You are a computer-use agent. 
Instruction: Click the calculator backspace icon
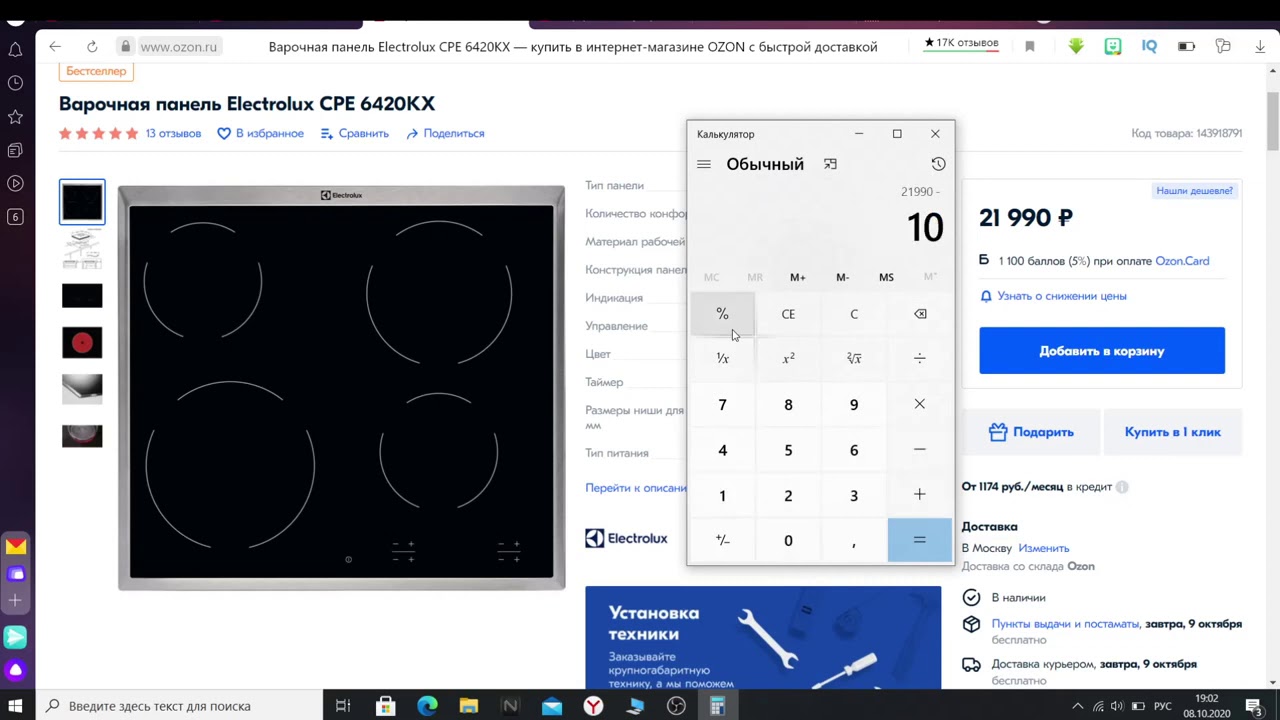click(920, 314)
